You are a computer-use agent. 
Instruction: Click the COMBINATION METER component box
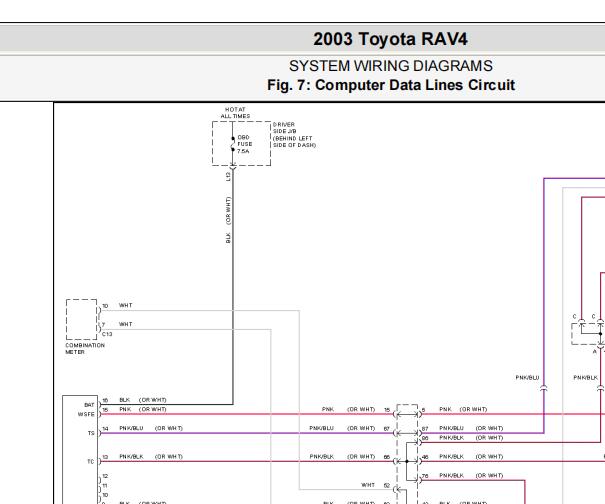(81, 320)
